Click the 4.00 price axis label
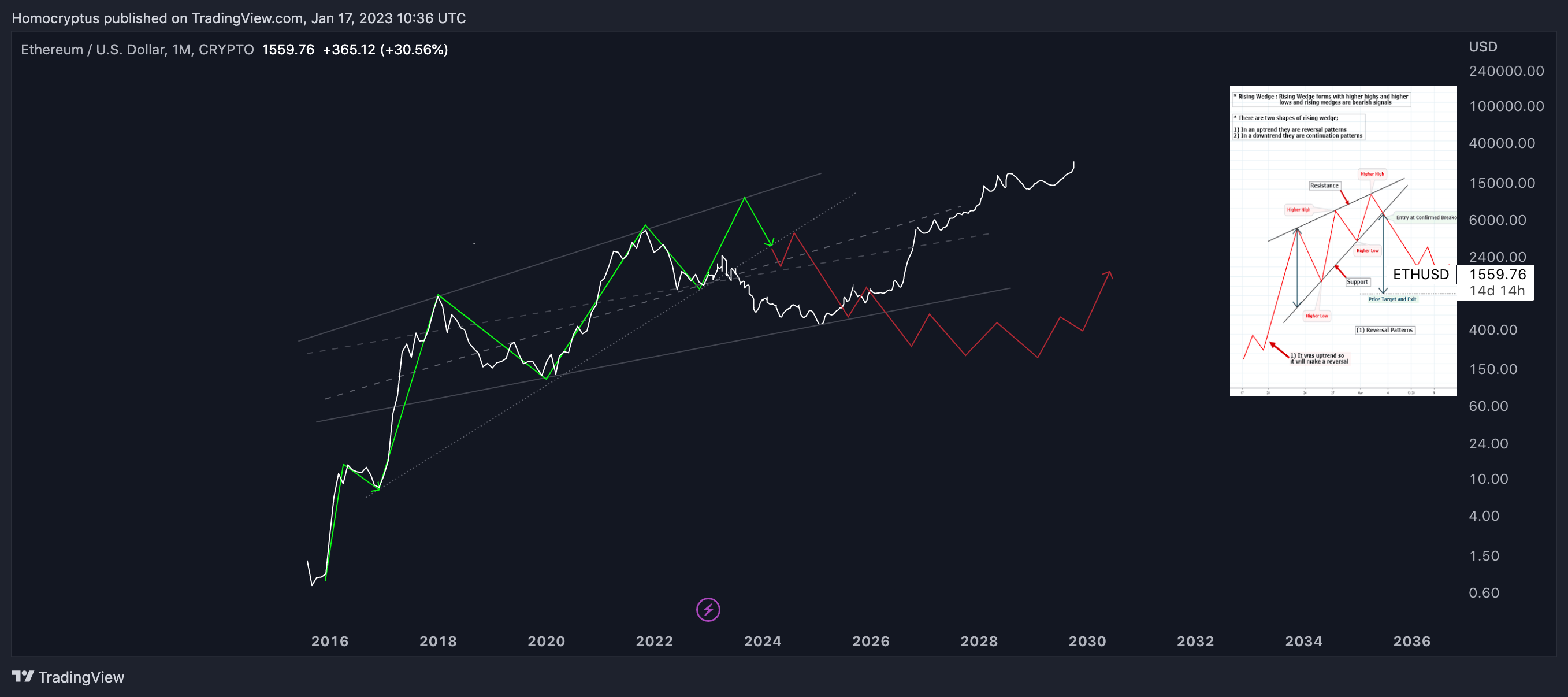This screenshot has width=1568, height=697. click(x=1484, y=516)
